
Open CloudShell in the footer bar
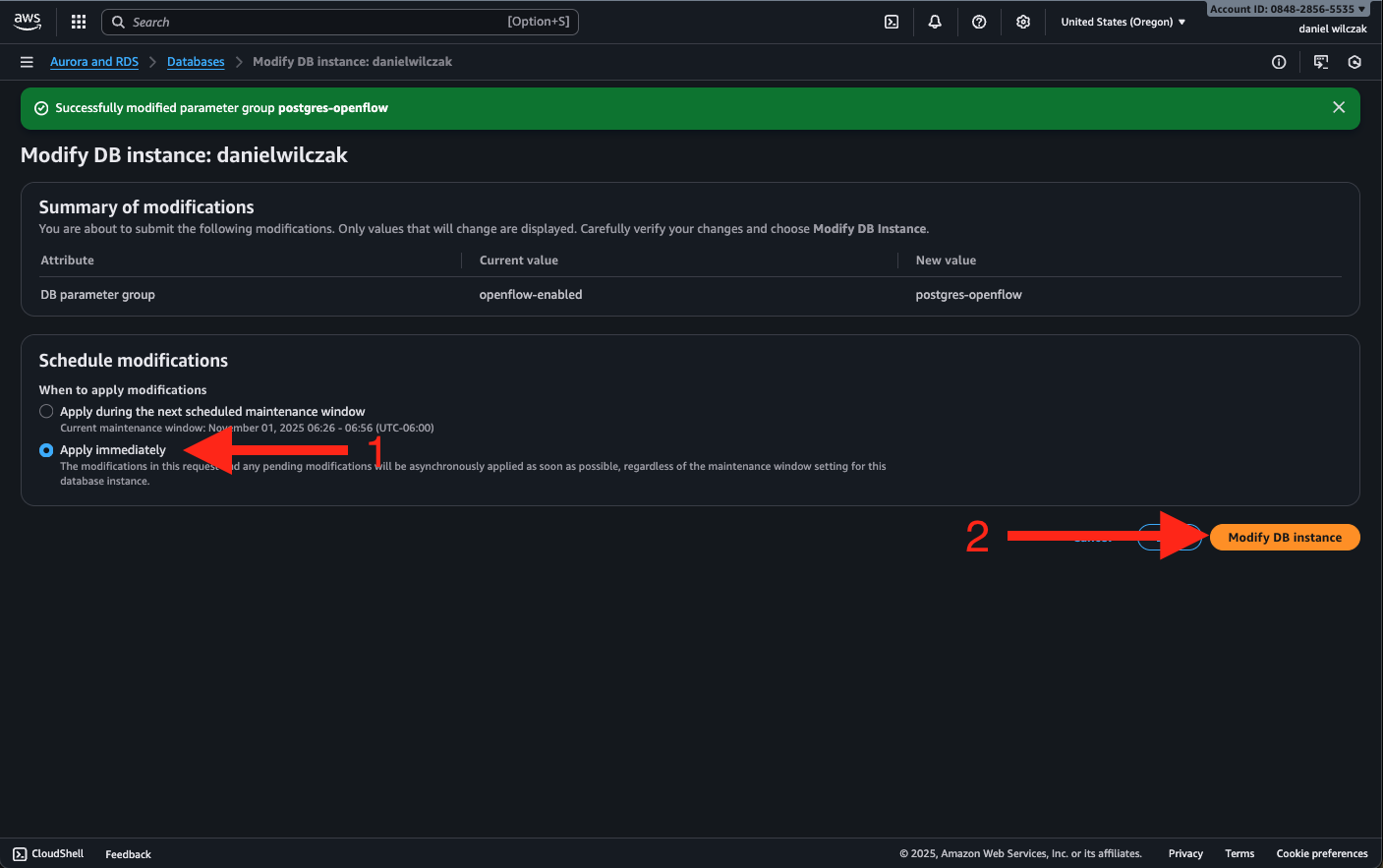[48, 853]
